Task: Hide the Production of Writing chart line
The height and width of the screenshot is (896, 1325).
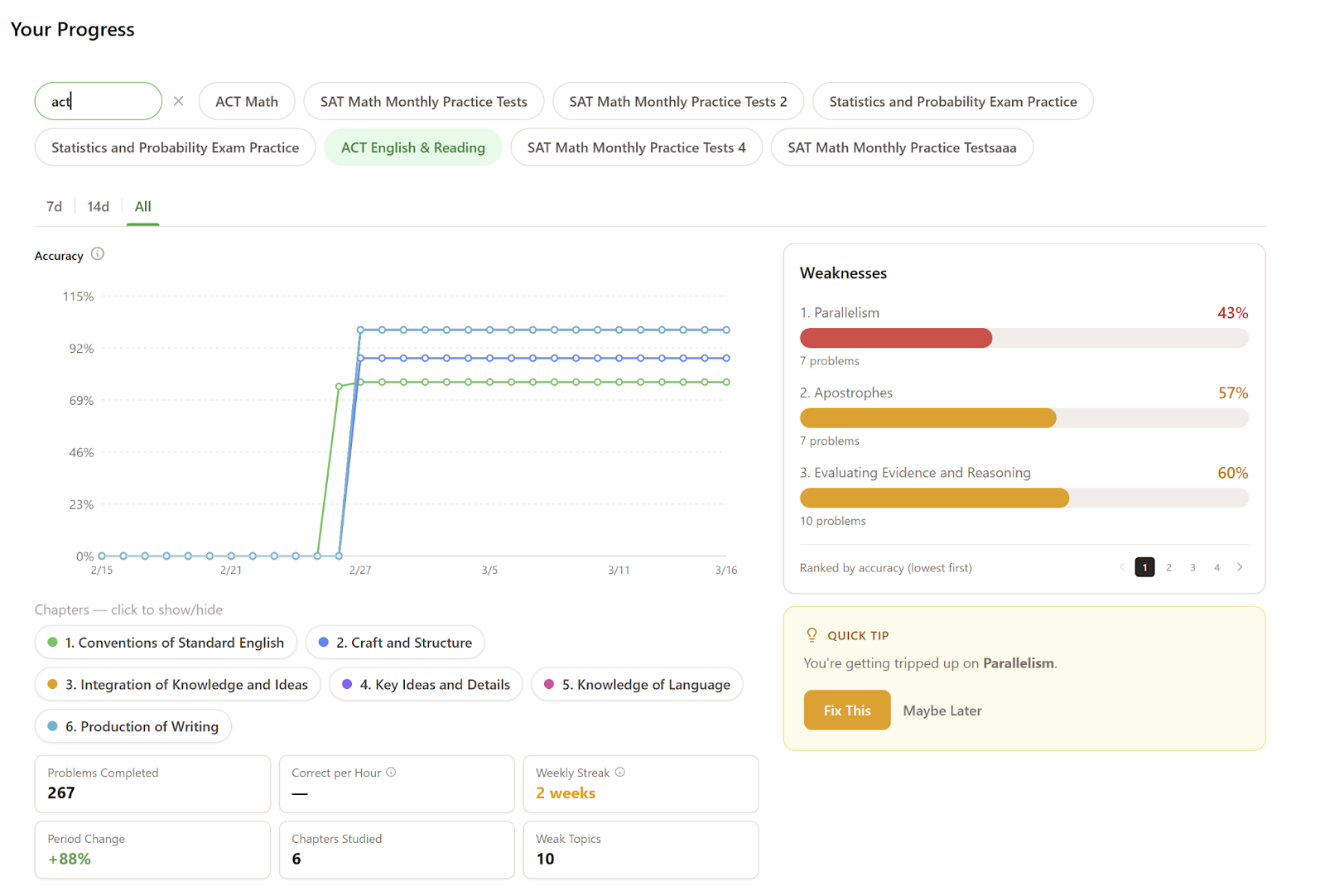Action: tap(132, 726)
